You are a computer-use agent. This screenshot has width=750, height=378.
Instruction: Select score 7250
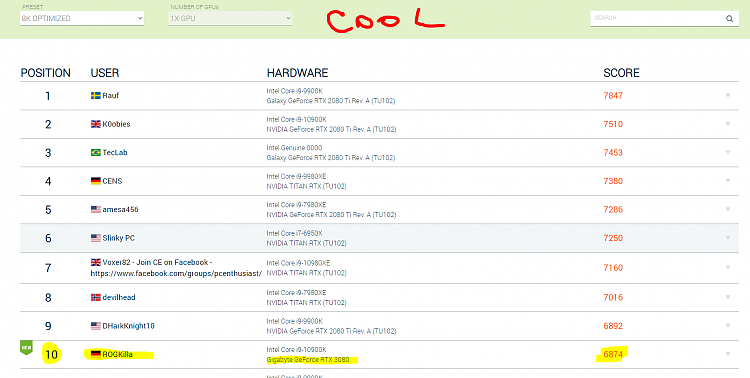click(x=613, y=238)
